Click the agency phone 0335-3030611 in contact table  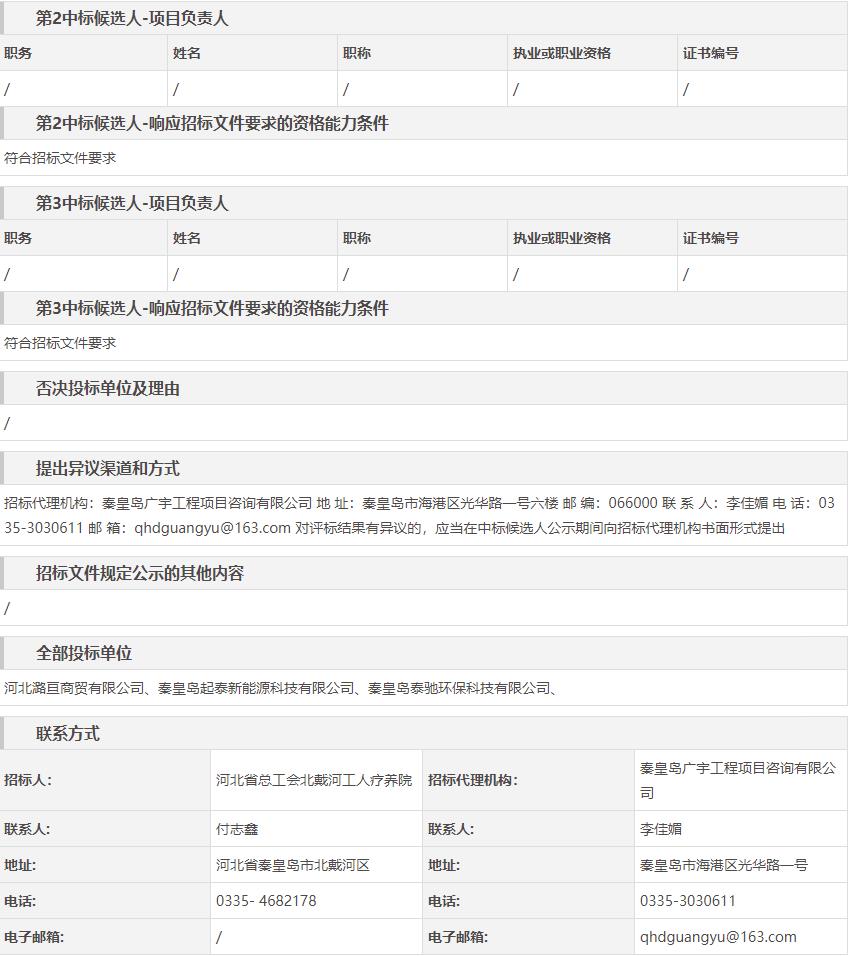coord(688,901)
